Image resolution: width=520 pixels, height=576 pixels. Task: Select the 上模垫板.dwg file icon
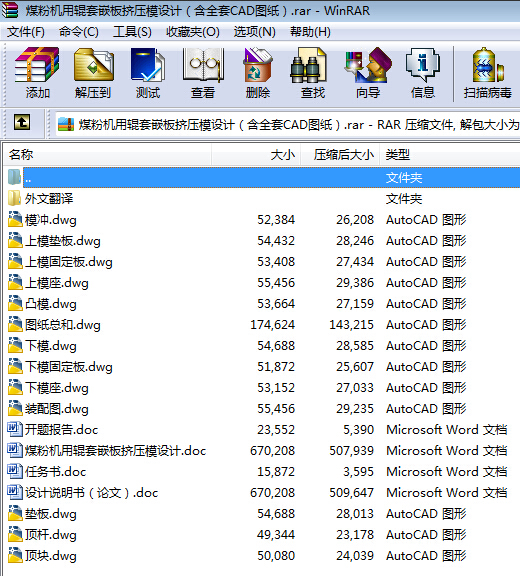click(x=15, y=240)
